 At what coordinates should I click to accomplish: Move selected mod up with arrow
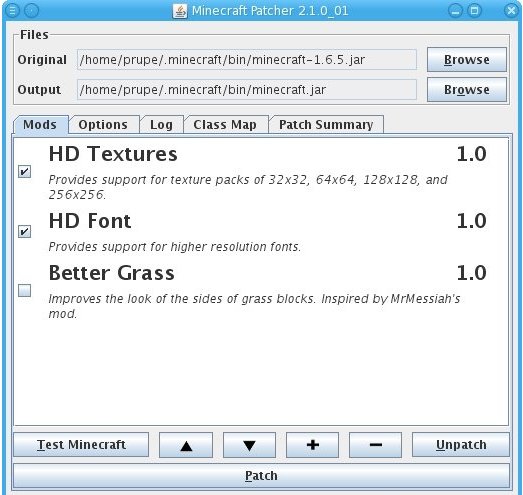click(186, 445)
